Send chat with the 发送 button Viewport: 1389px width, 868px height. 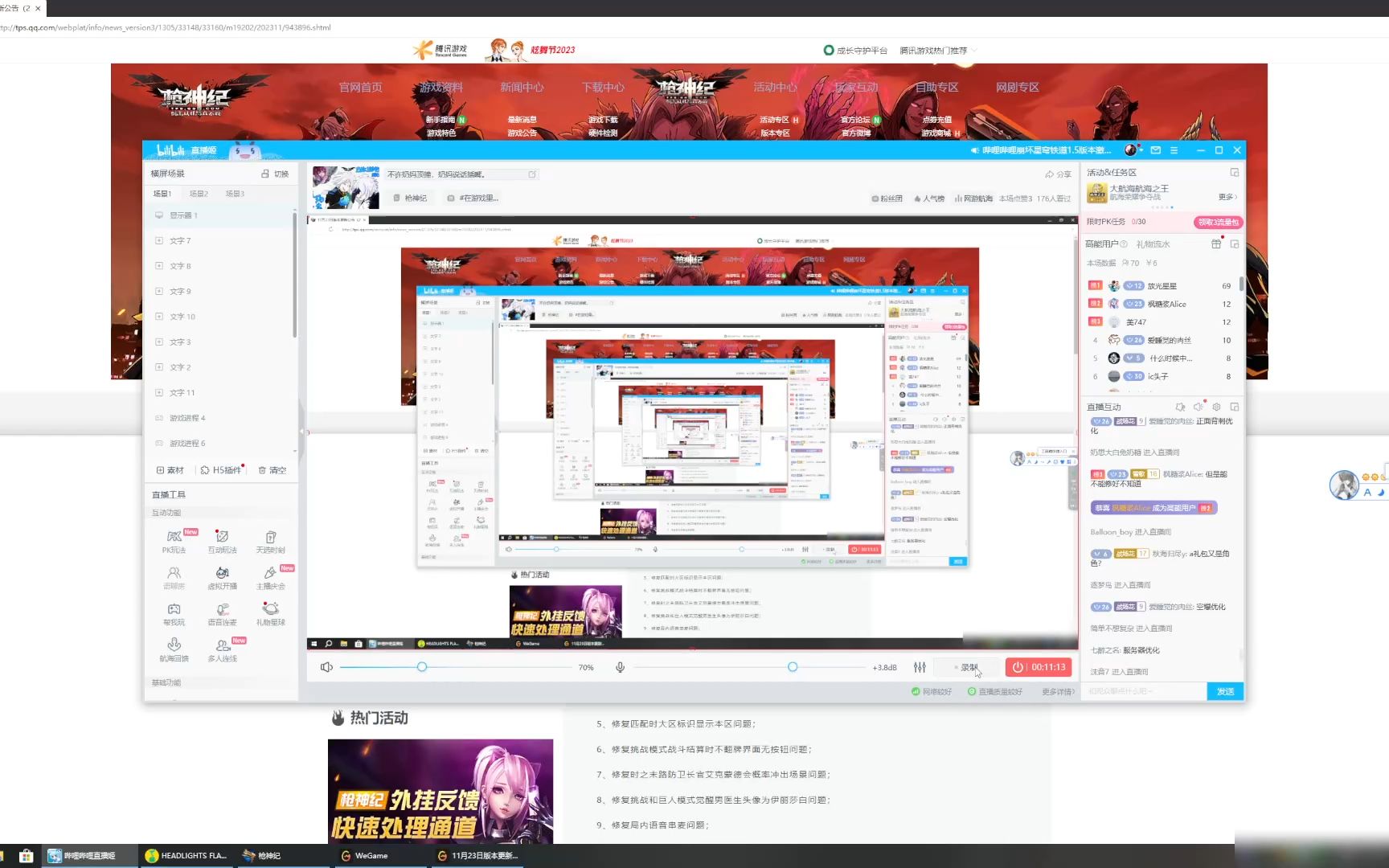click(1225, 691)
